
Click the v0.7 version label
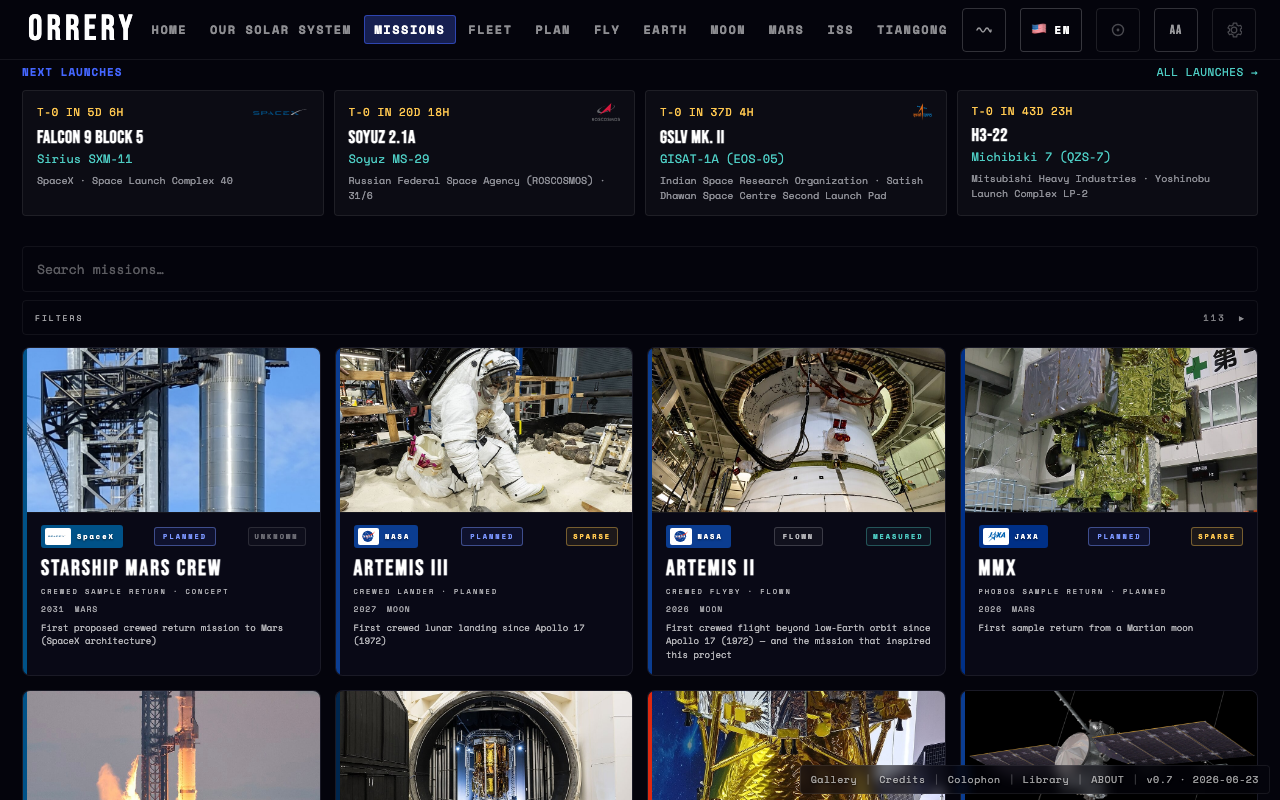tap(1202, 780)
